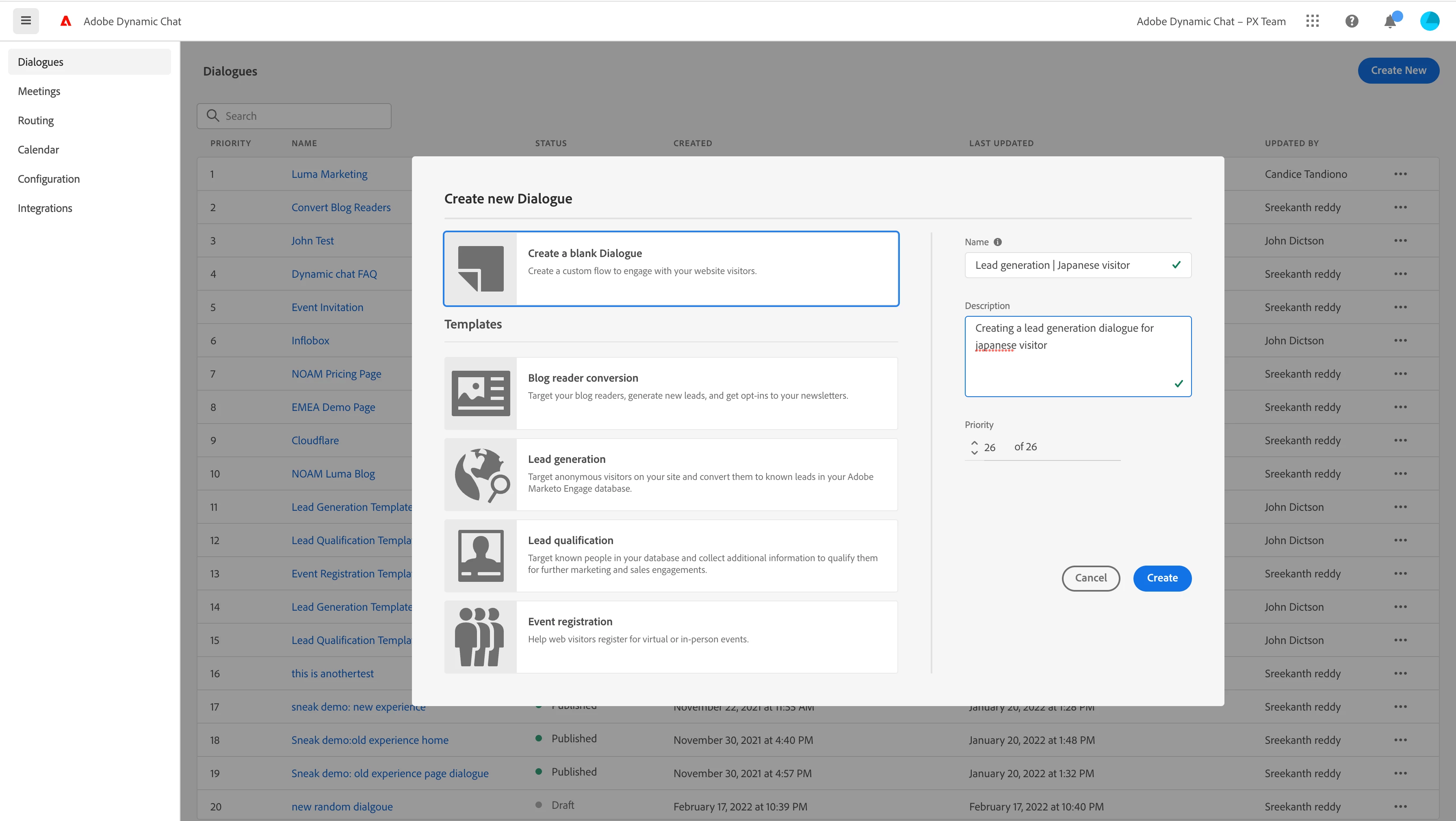Click the hamburger menu icon
Screen dimensions: 1456x821
26,21
